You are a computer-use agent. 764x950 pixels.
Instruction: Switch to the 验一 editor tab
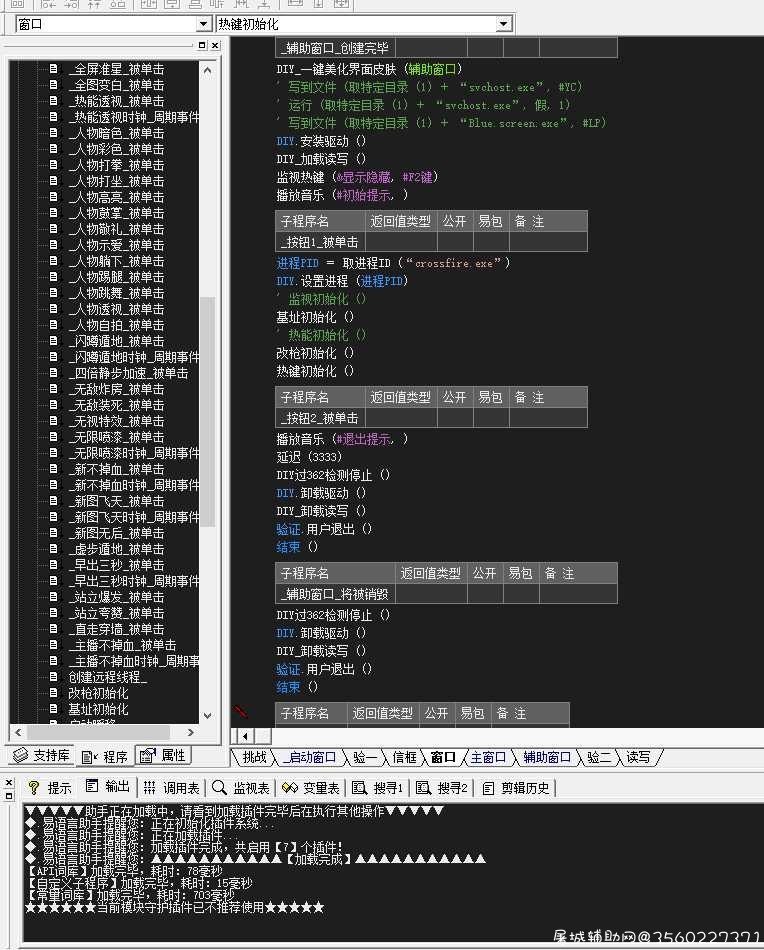[365, 757]
